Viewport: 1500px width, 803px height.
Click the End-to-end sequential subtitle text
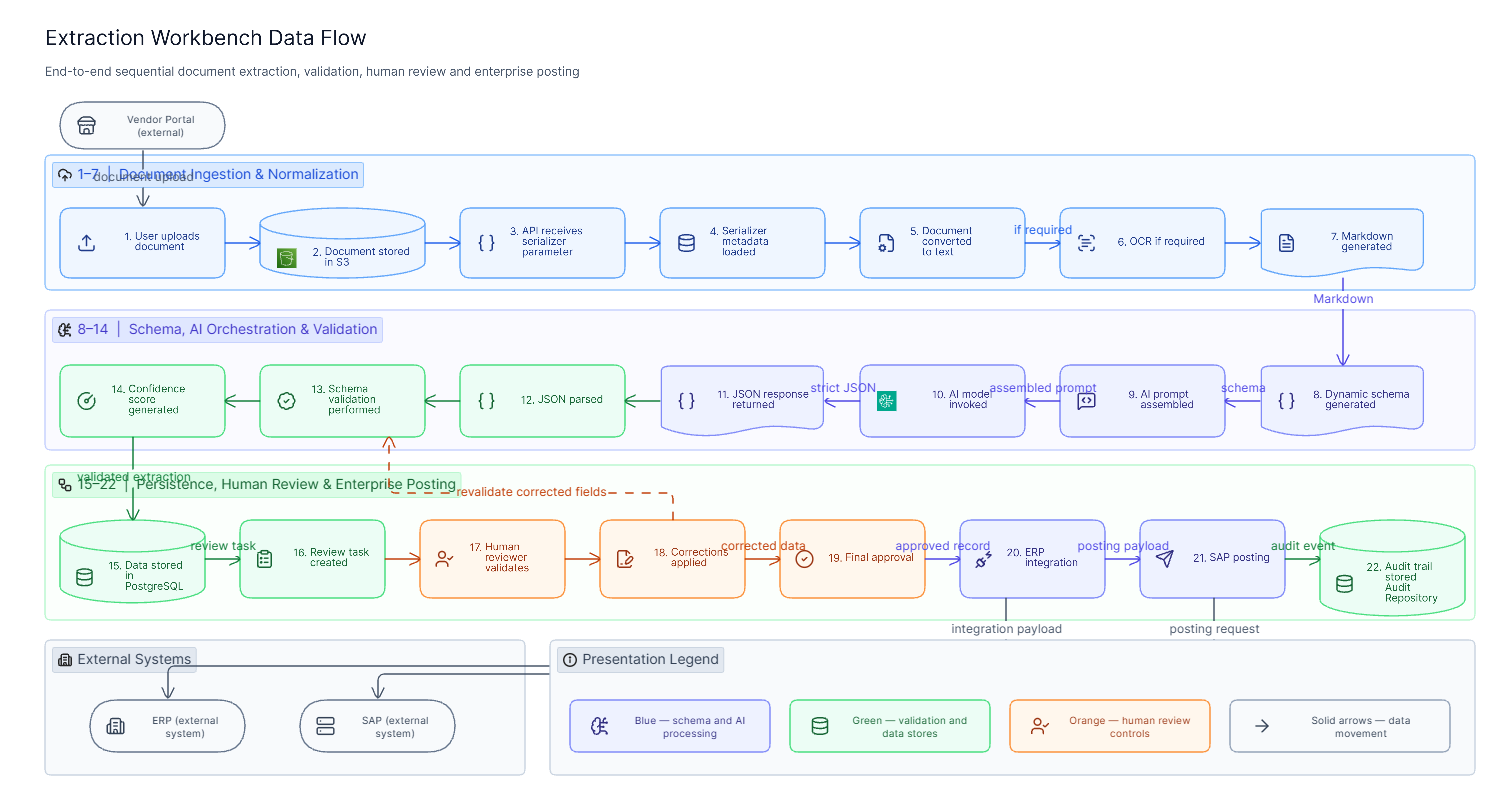click(x=312, y=72)
